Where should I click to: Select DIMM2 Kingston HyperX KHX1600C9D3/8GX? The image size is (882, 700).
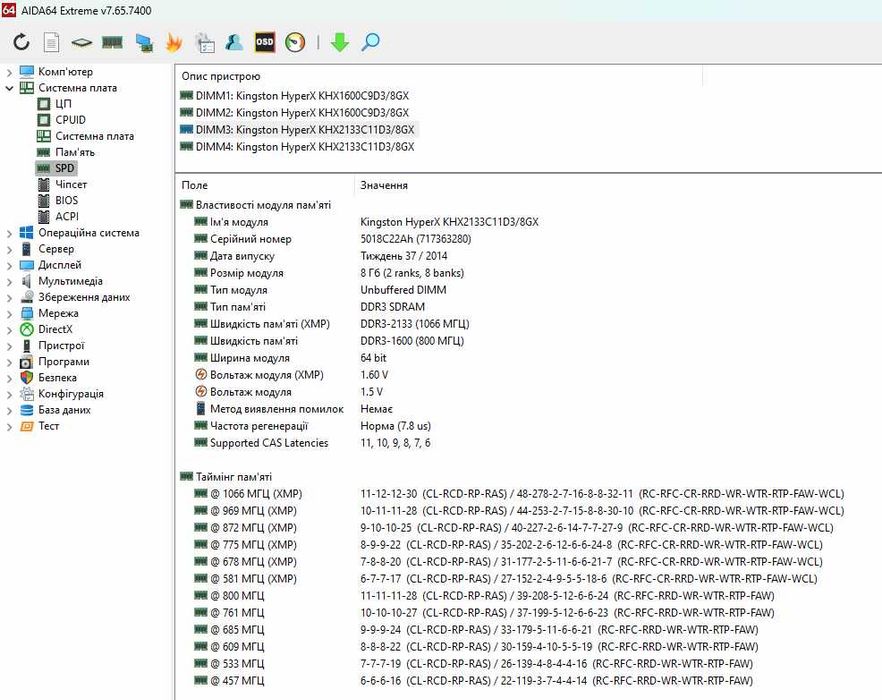[x=302, y=113]
